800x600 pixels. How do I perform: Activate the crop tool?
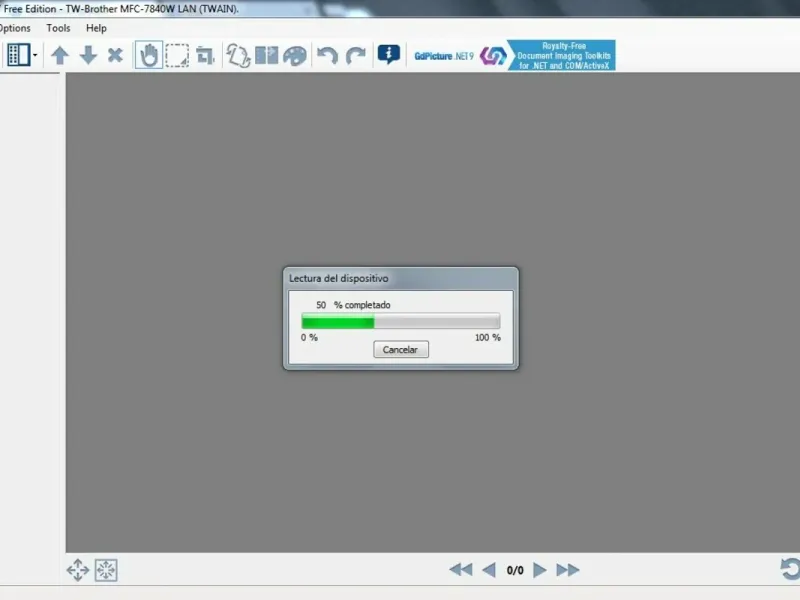205,55
